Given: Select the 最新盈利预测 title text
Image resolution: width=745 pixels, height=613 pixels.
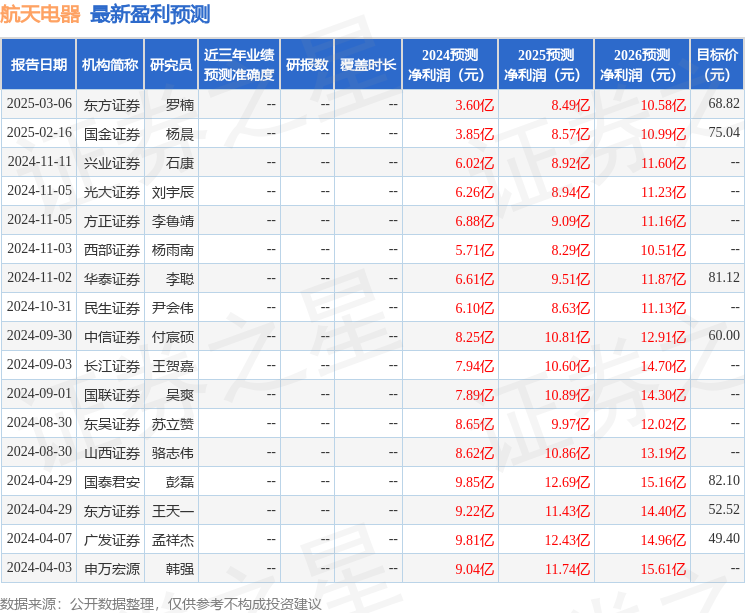Looking at the screenshot, I should point(150,14).
